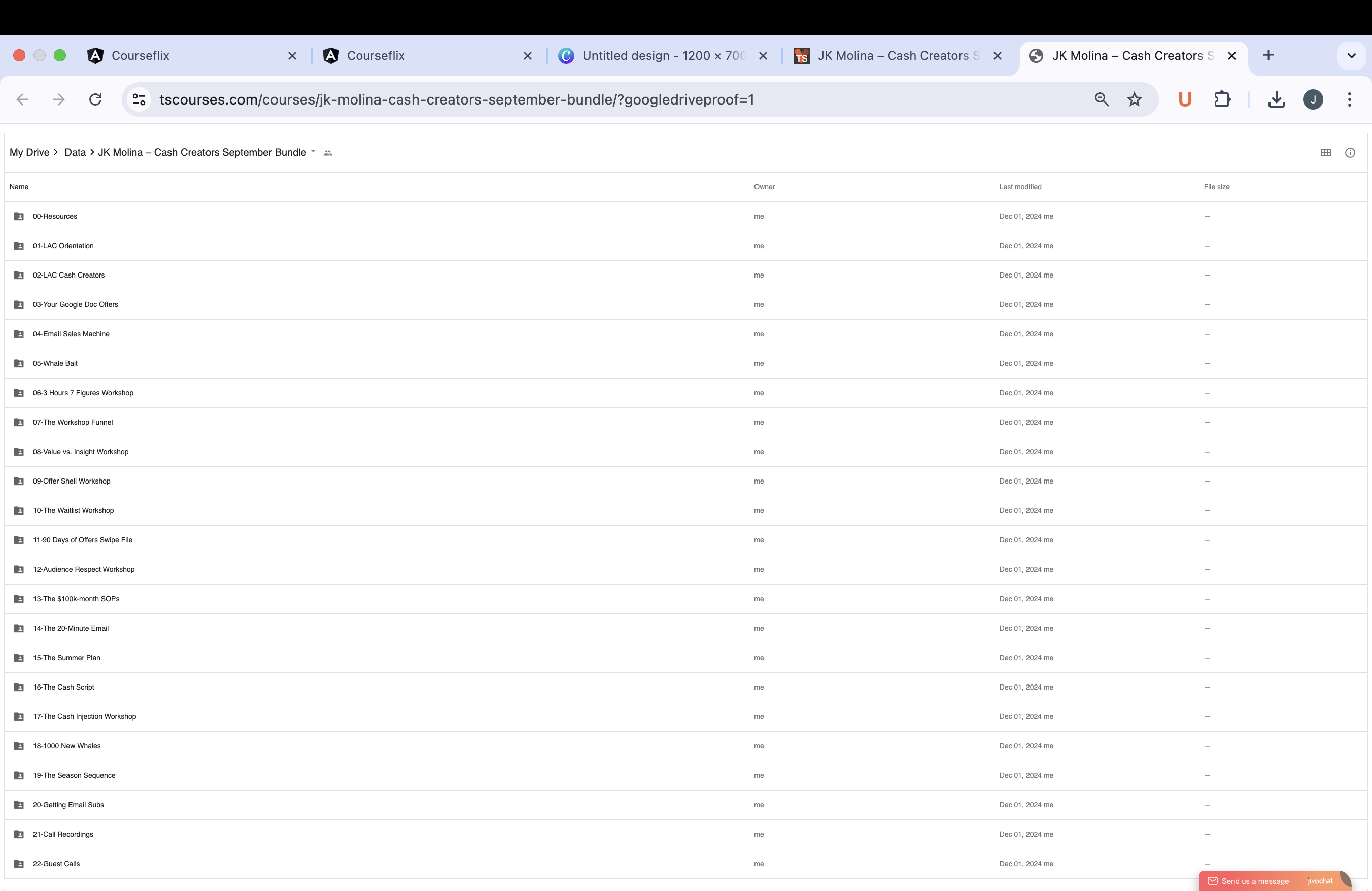Open 21-Call Recordings folder

point(685,834)
